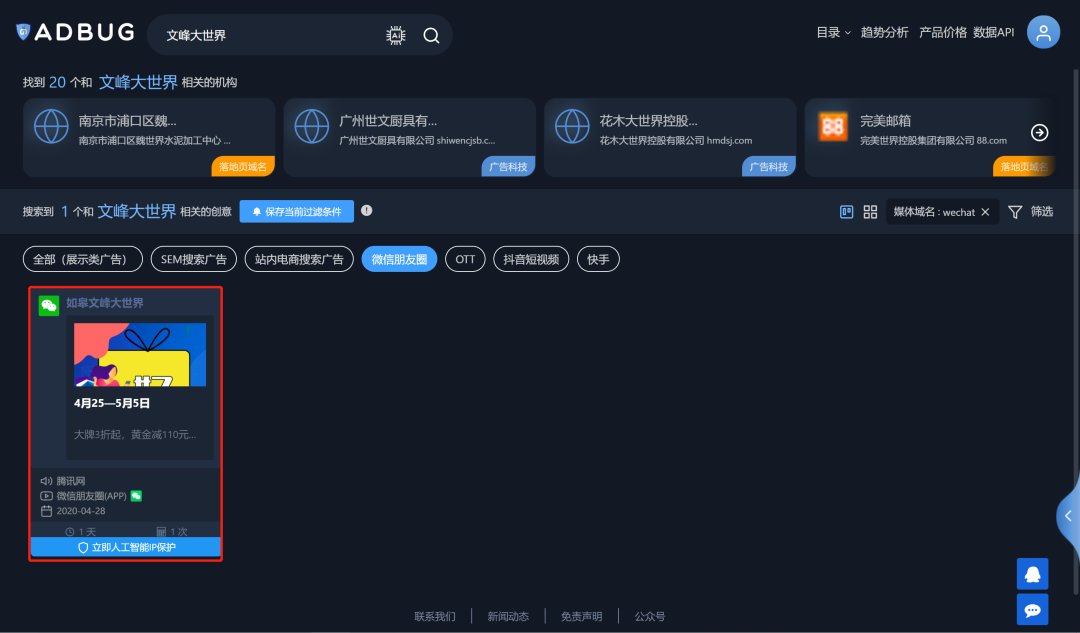The width and height of the screenshot is (1080, 633).
Task: Click the 广州世文厨具有... organization title
Action: pos(388,121)
